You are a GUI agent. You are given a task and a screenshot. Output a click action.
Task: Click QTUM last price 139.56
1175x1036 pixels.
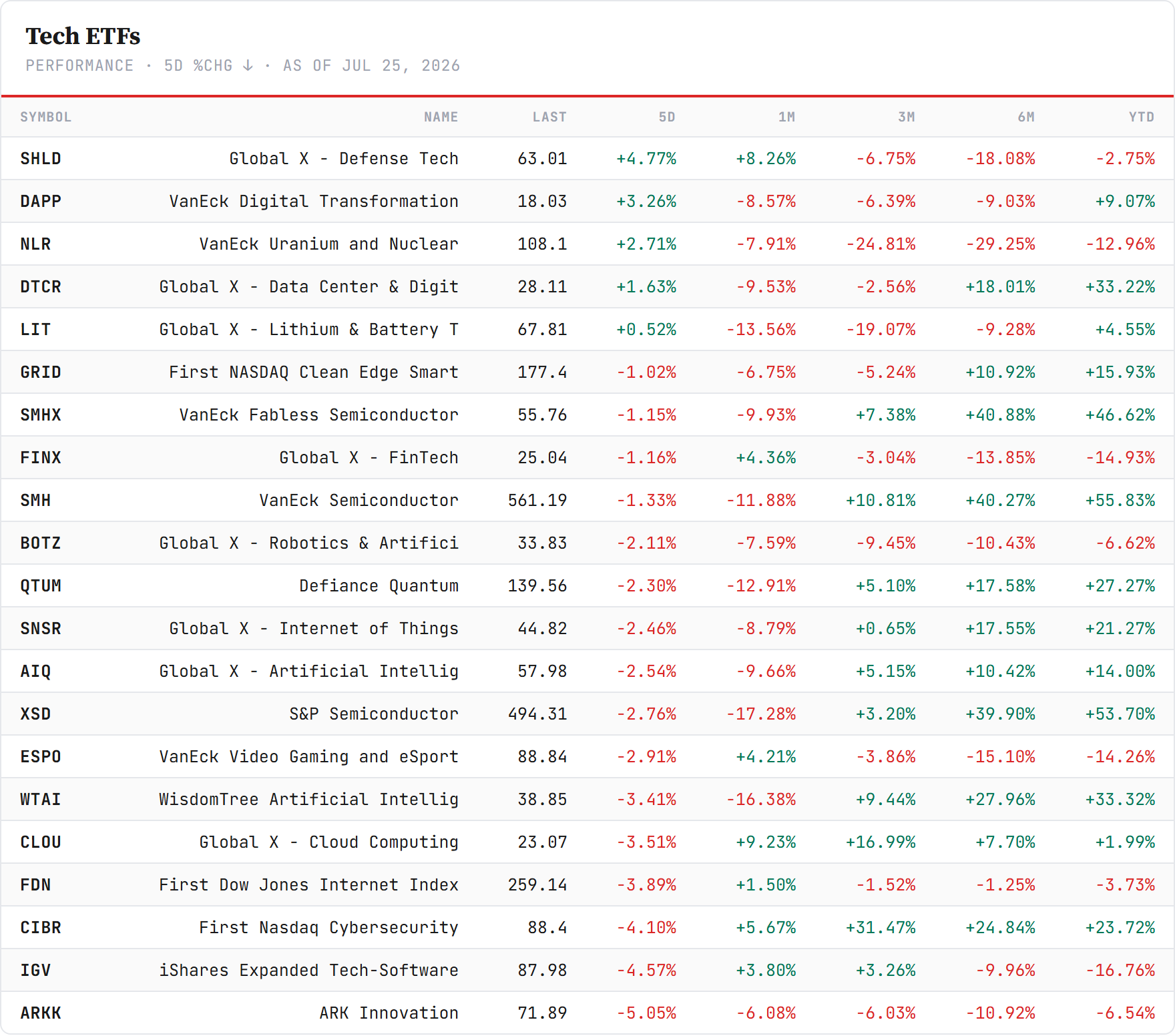(537, 586)
